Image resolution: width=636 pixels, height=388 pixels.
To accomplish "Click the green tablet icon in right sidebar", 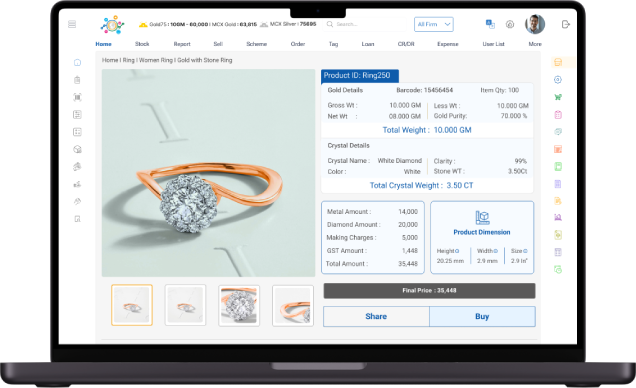I will coord(558,167).
